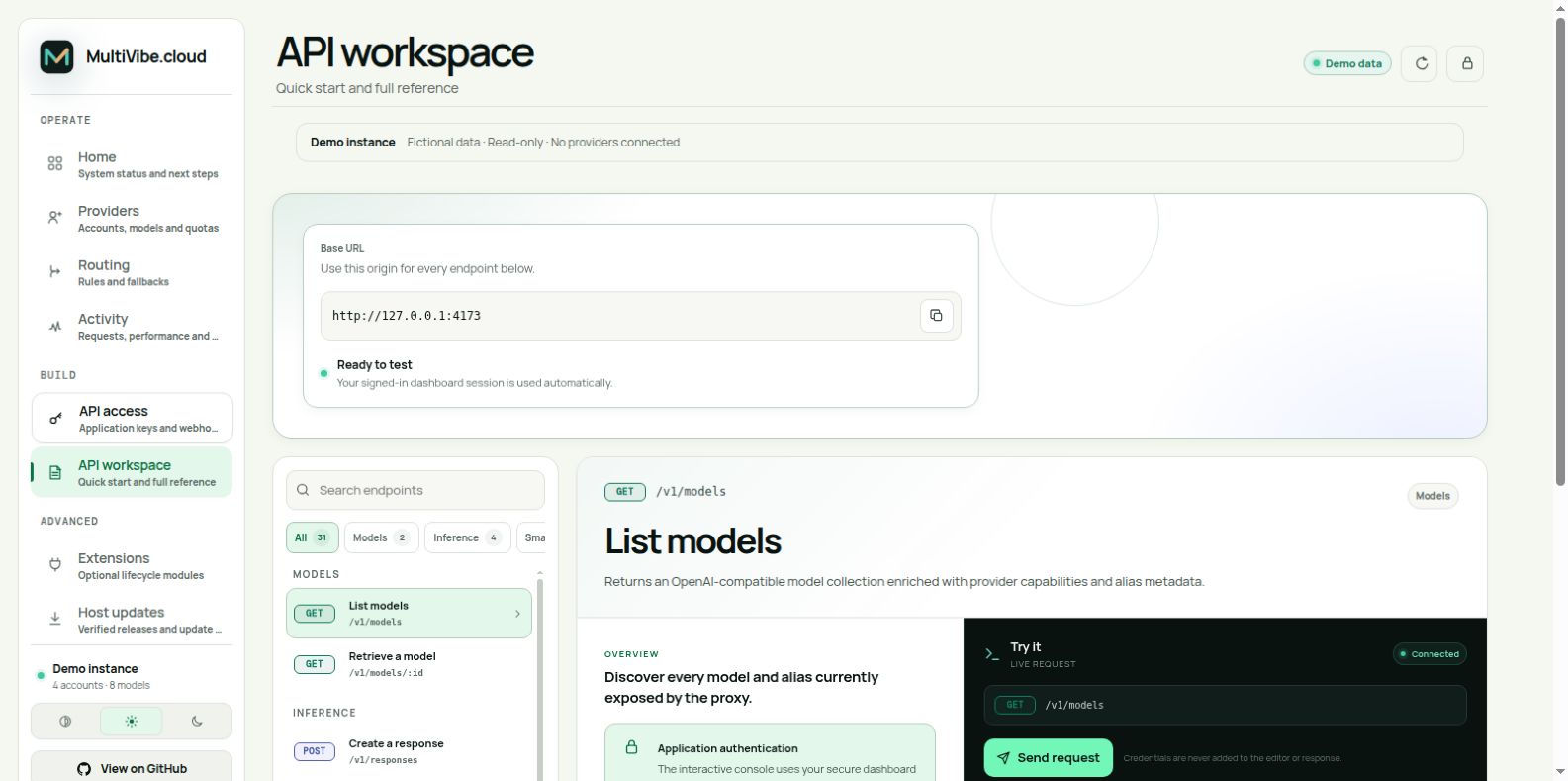Open the Providers navigation item

132,219
